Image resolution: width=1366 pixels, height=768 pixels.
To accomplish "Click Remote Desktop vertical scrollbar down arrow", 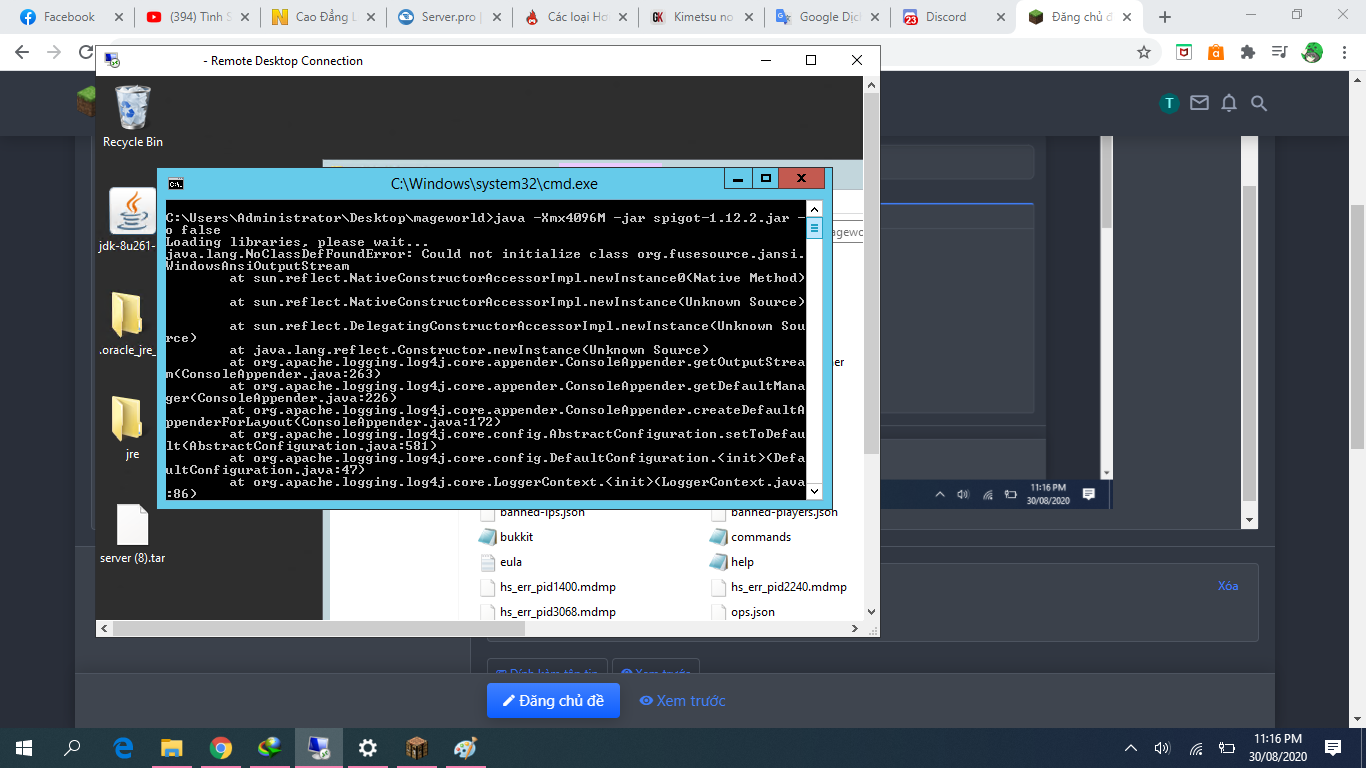I will click(x=871, y=612).
